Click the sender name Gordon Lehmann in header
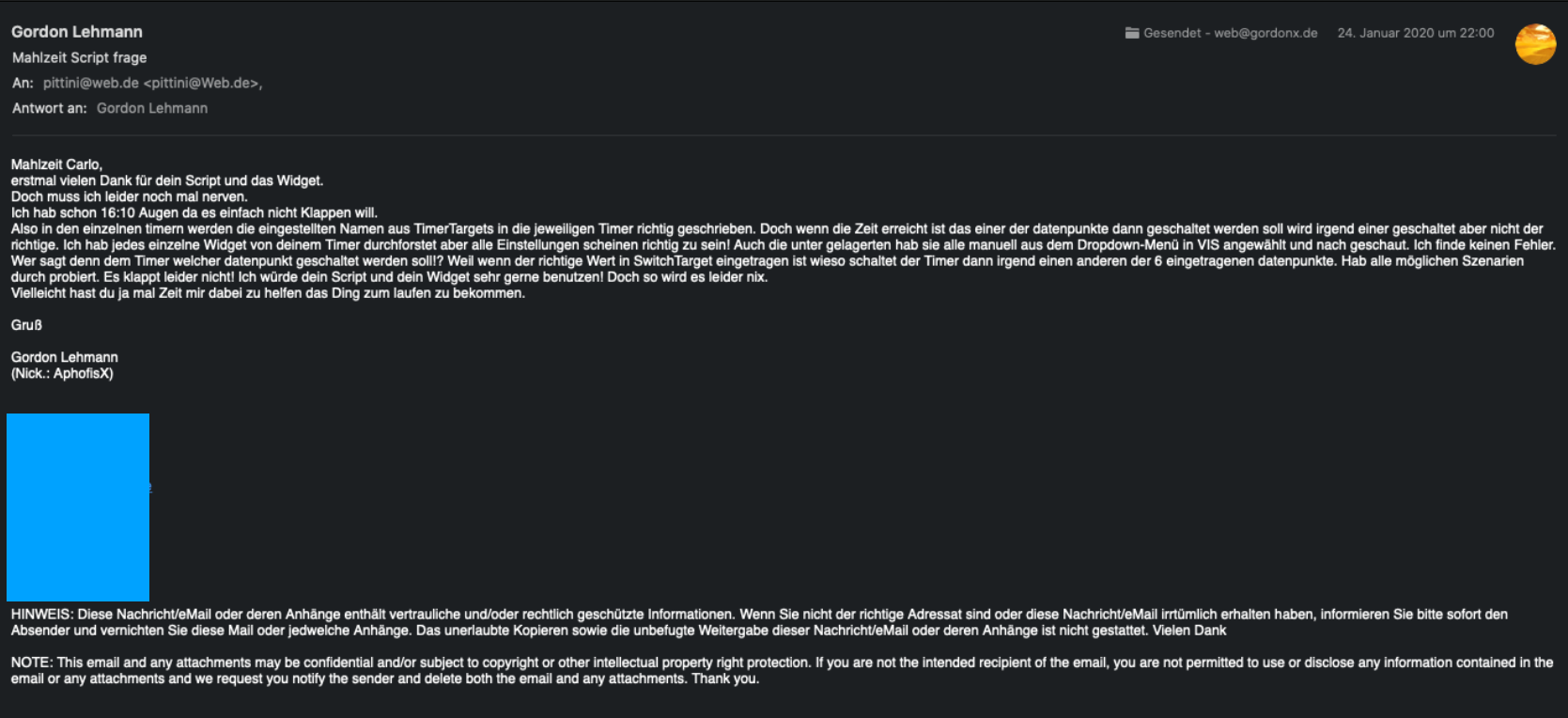This screenshot has height=718, width=1568. click(77, 32)
